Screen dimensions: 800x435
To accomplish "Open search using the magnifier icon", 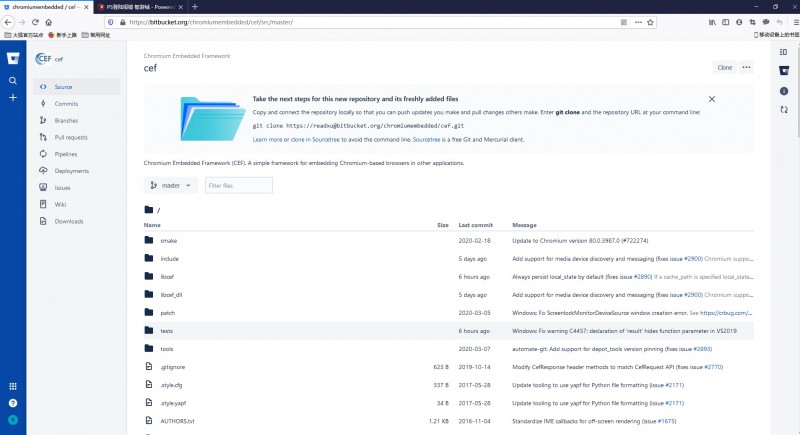I will 13,80.
